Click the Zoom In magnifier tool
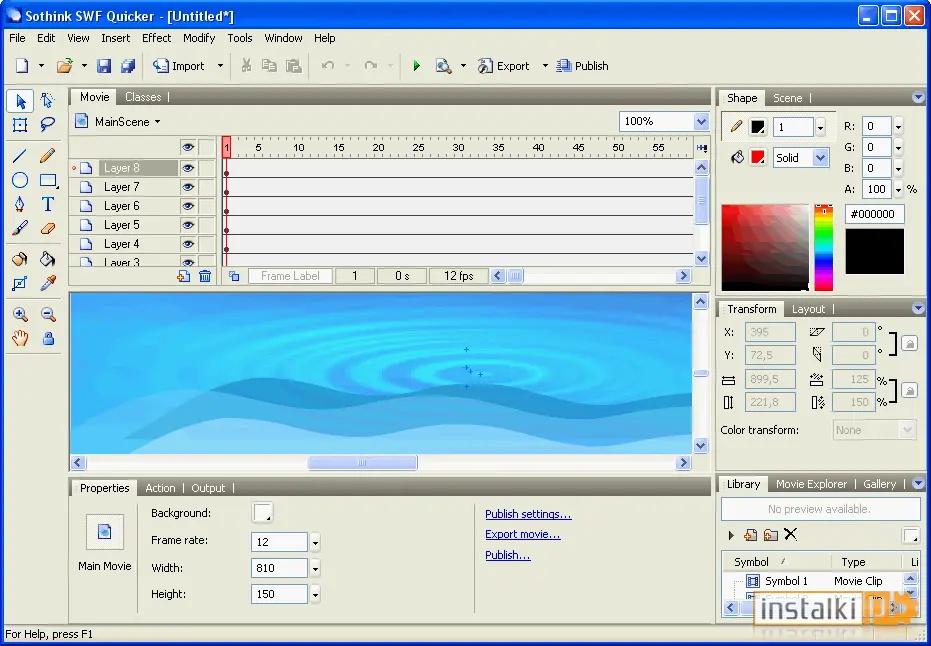Viewport: 931px width, 646px height. click(20, 315)
